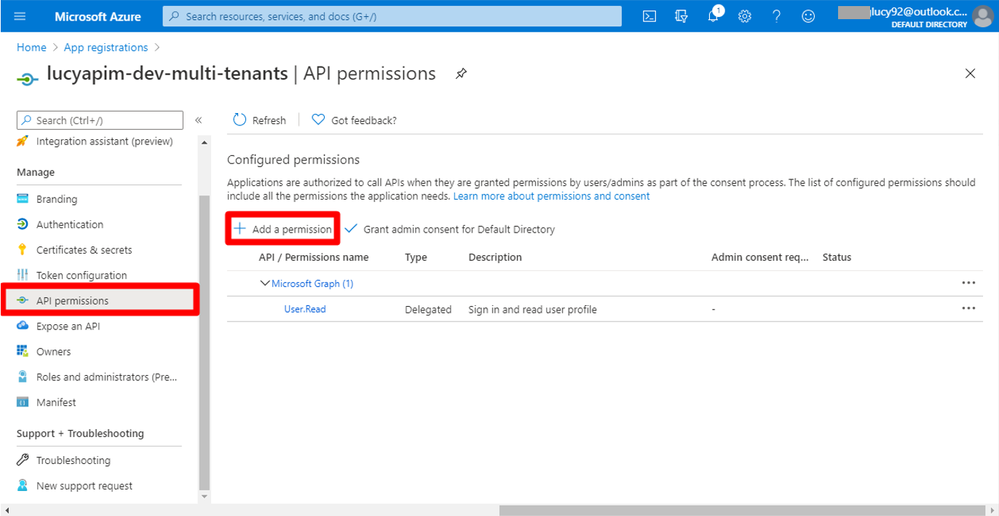Click Got feedback? button
Screen dimensions: 999x516
point(354,120)
